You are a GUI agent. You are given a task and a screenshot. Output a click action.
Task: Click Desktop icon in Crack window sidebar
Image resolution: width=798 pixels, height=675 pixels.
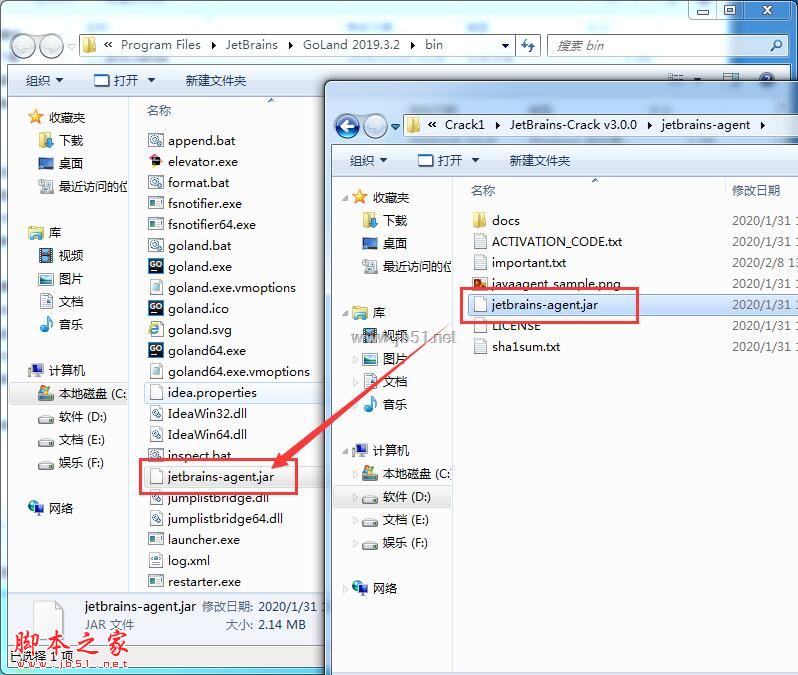370,243
